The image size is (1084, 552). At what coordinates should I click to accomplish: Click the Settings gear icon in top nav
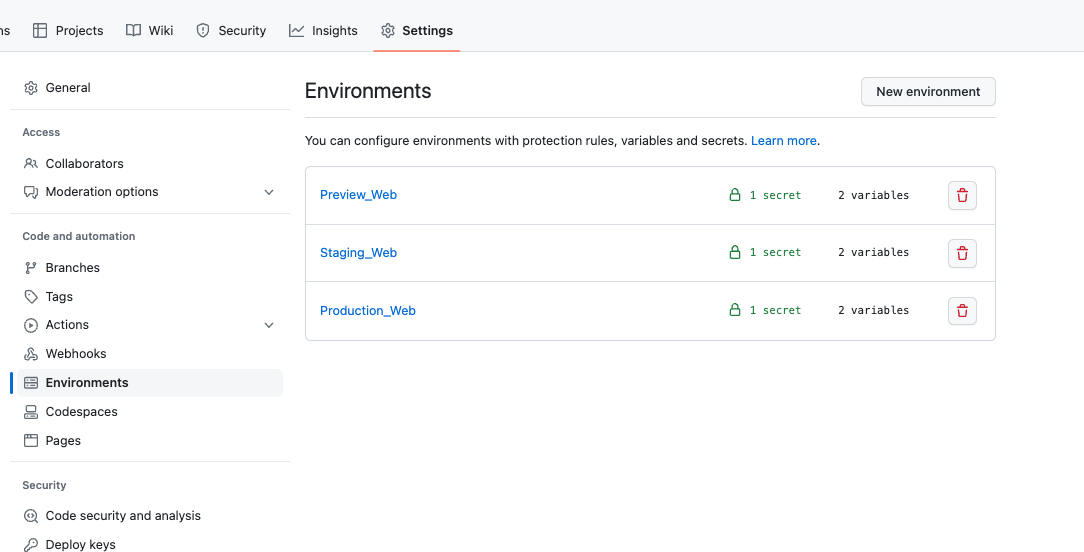point(388,30)
